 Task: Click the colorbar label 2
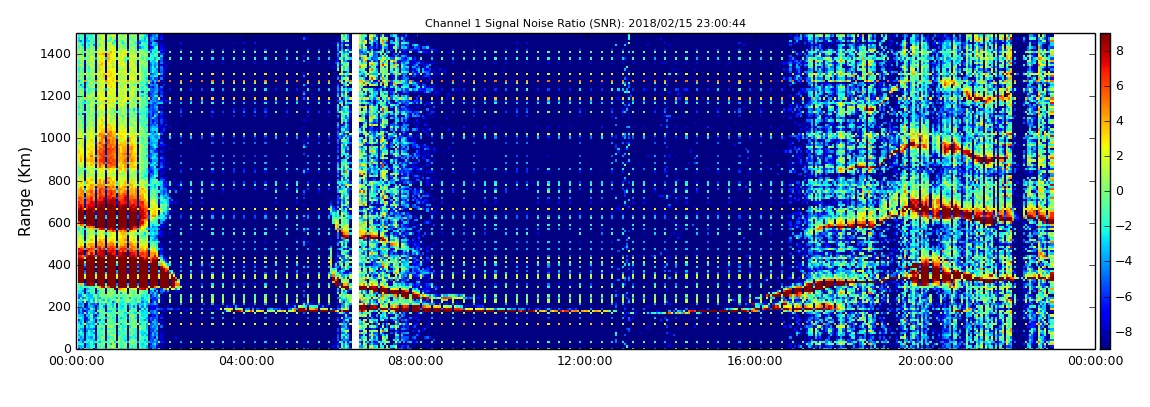1120,156
